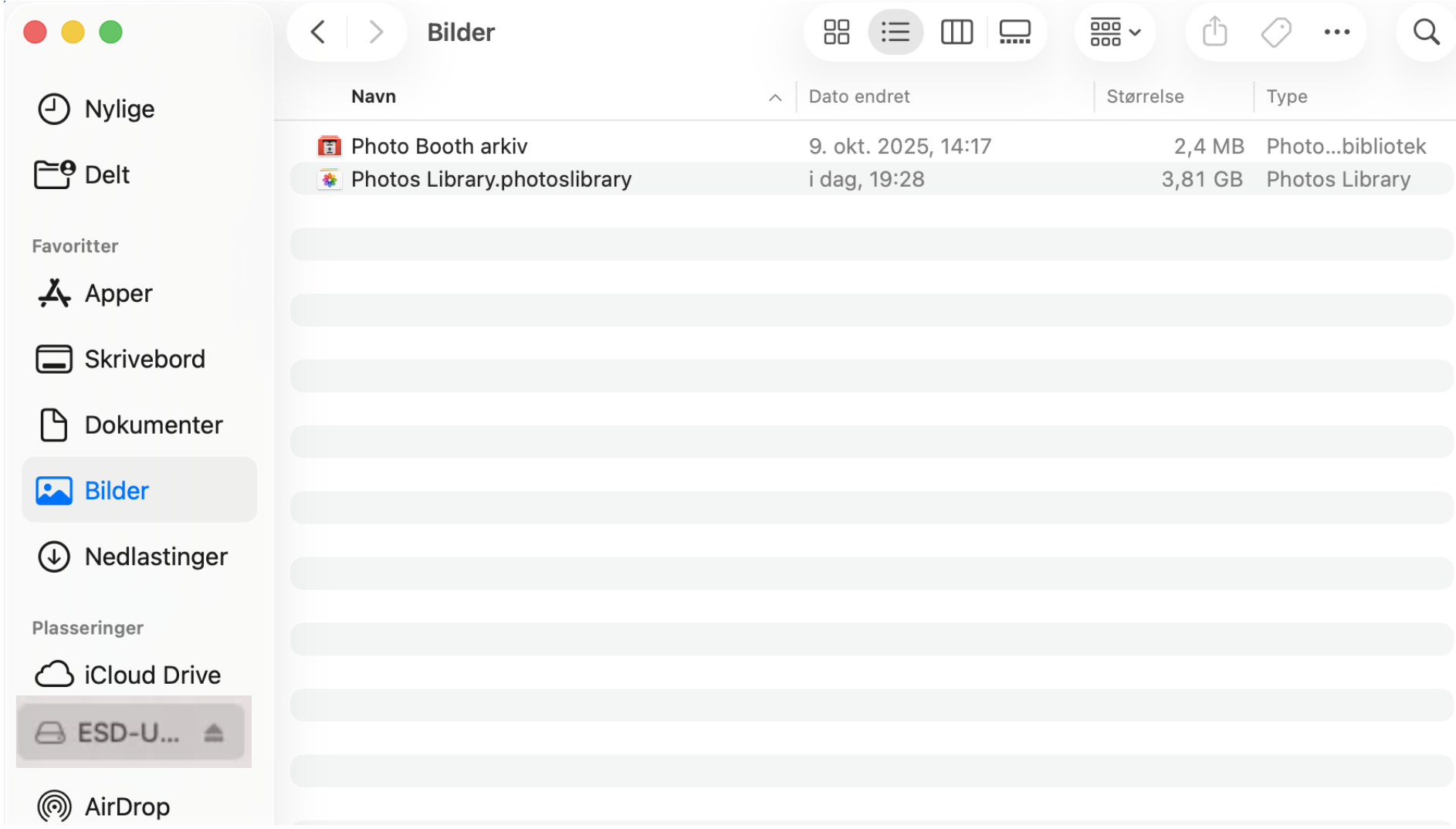Open the search magnifier
This screenshot has height=829, width=1456.
click(x=1426, y=32)
